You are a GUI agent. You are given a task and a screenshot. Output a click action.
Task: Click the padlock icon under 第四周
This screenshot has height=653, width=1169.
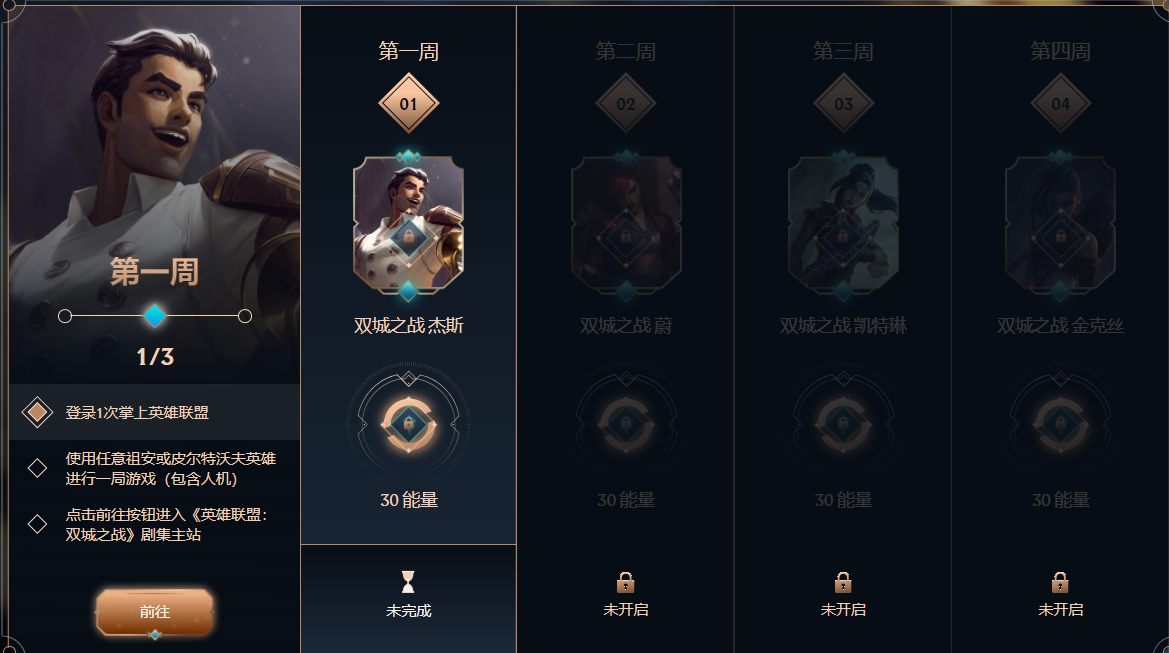[1060, 582]
